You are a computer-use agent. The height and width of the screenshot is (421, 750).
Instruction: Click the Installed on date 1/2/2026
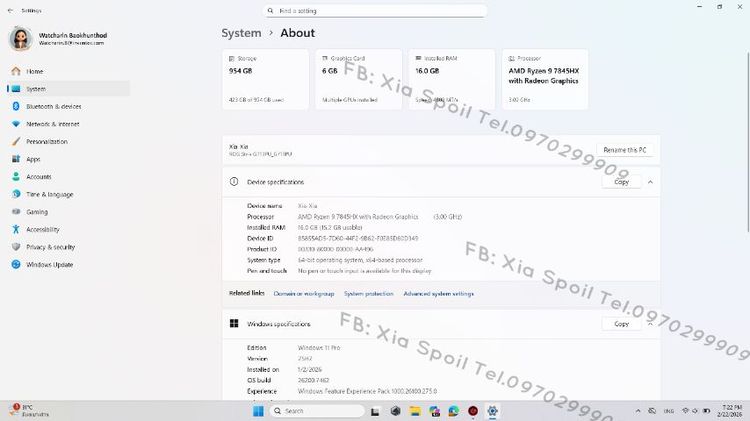(309, 370)
